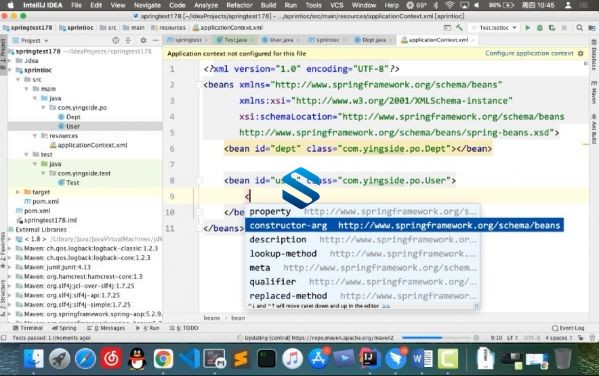Open Project panel settings gear
This screenshot has height=376, width=599.
tap(143, 40)
